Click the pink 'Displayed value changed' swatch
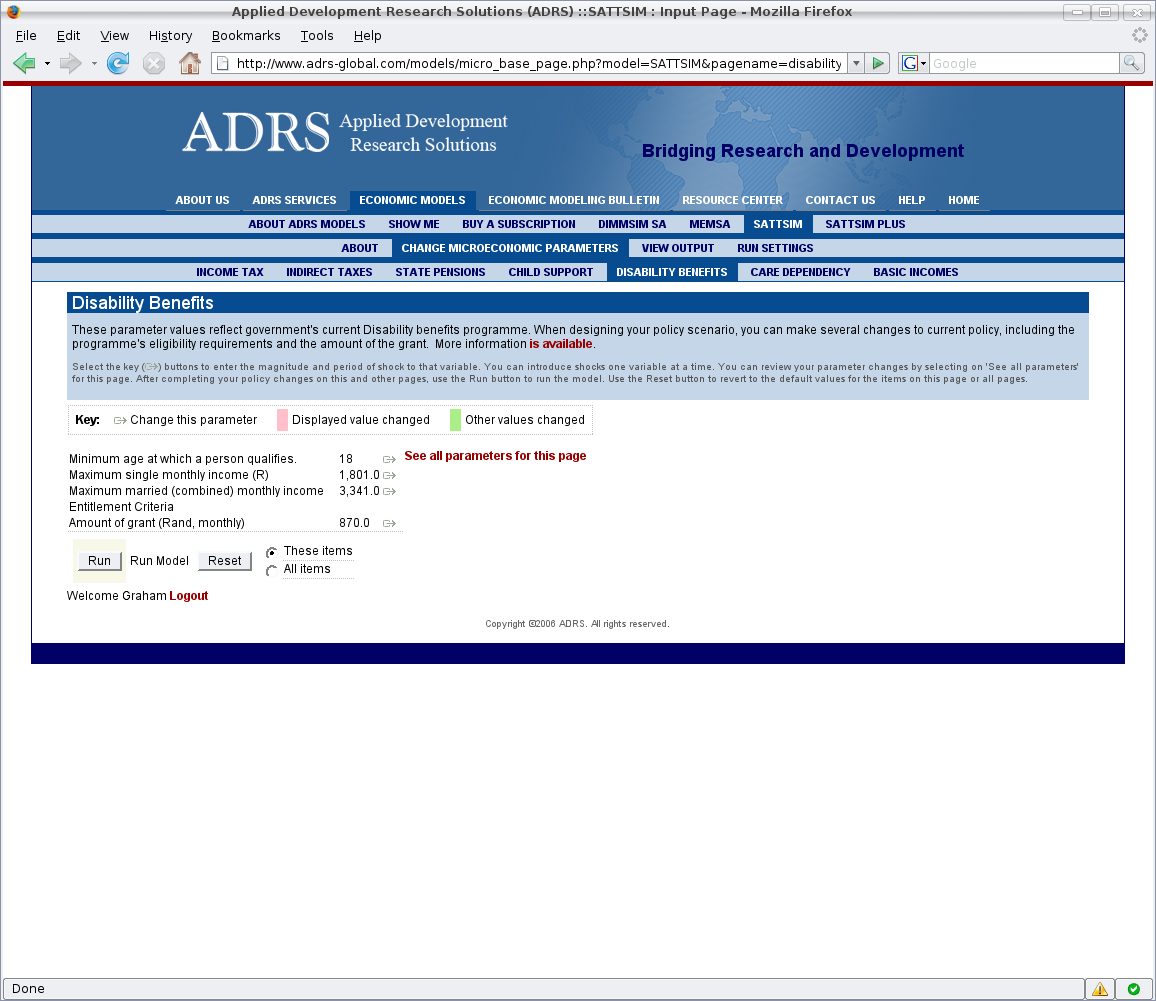This screenshot has height=1001, width=1156. [283, 420]
